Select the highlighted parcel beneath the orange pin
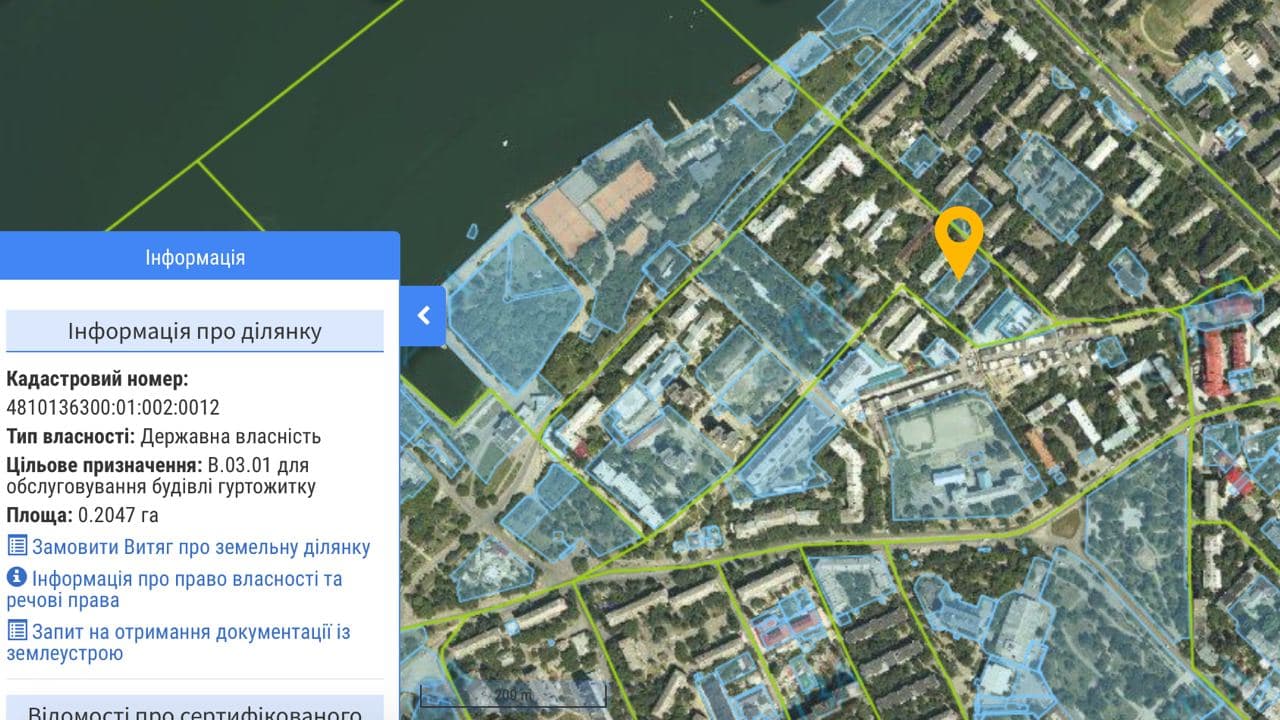1280x720 pixels. (956, 290)
